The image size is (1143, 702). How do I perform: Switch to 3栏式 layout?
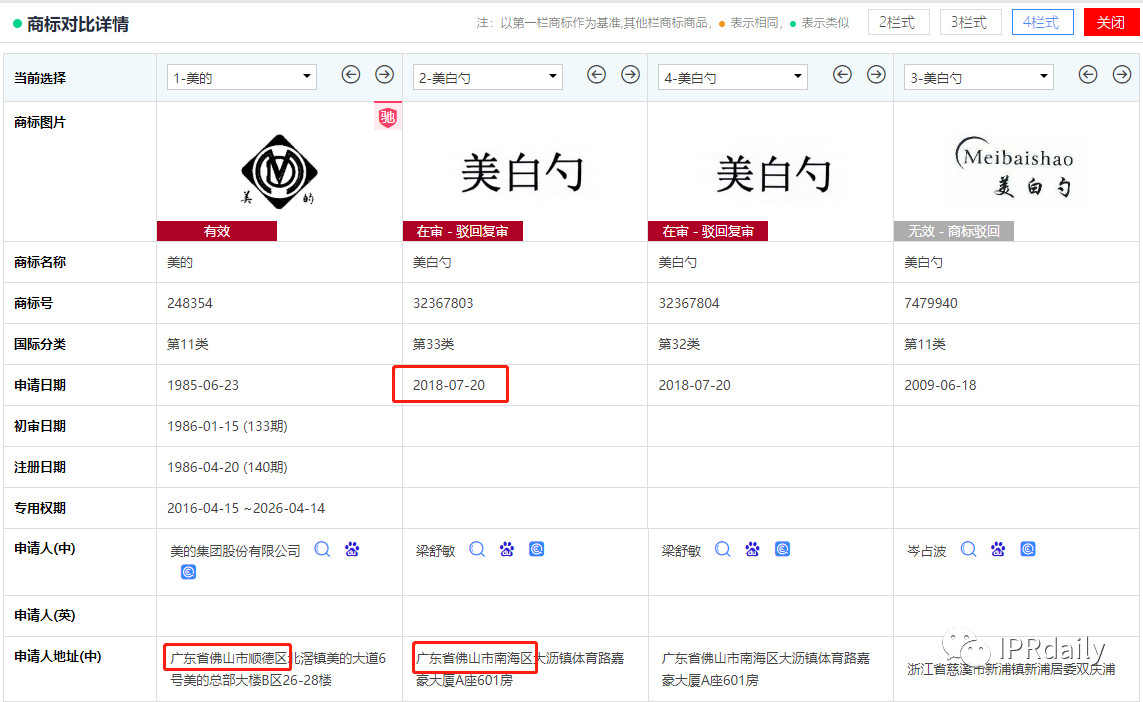click(970, 23)
